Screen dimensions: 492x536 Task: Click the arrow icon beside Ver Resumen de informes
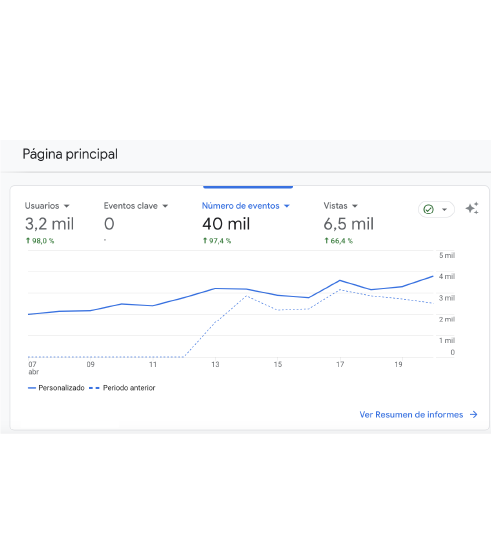[474, 415]
